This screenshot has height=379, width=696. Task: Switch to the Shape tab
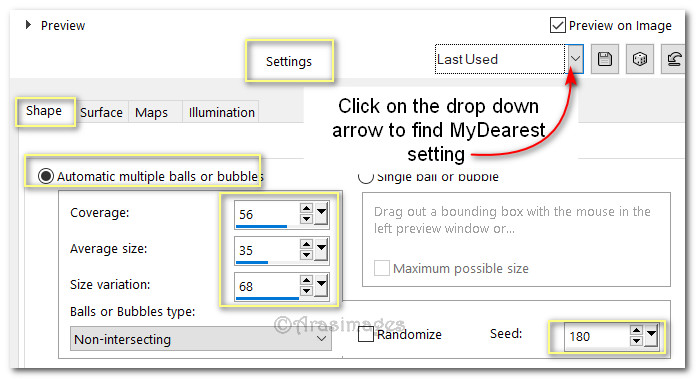[x=44, y=111]
